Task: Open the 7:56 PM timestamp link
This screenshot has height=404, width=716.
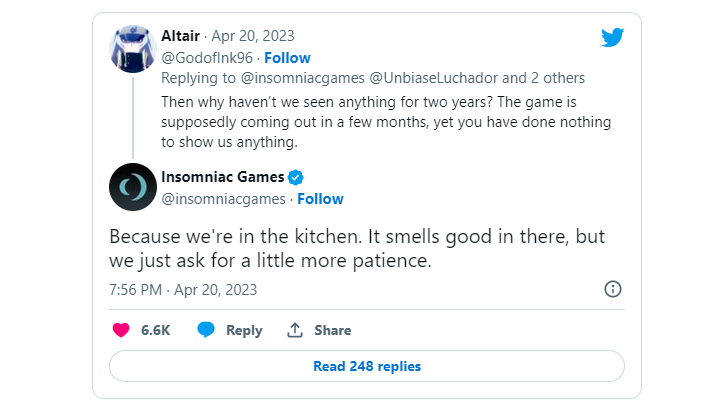Action: point(136,290)
